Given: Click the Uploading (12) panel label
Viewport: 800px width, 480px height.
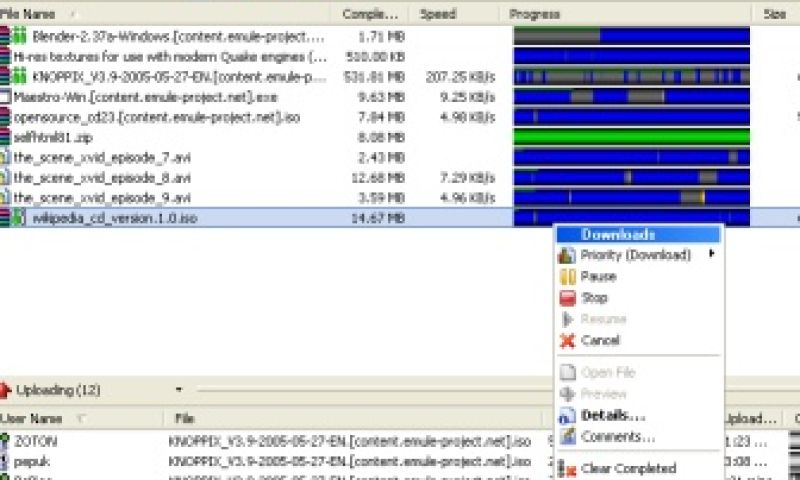Looking at the screenshot, I should click(x=58, y=390).
